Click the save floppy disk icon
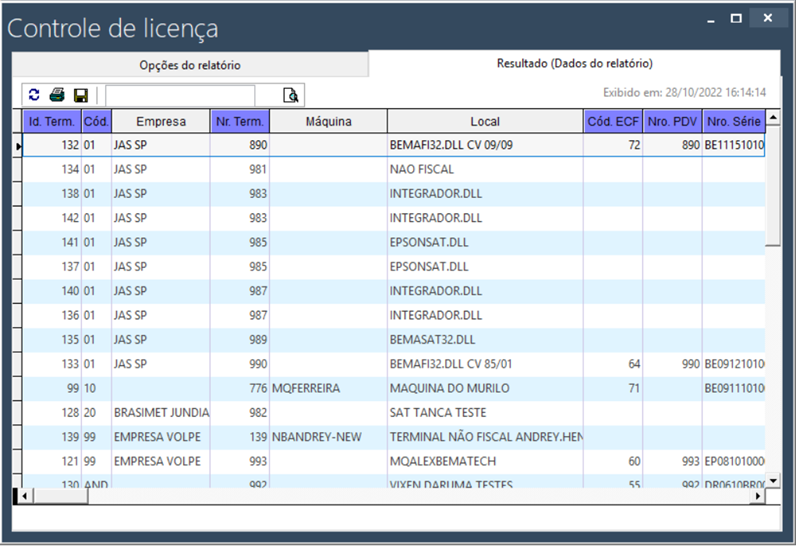Screen dimensions: 796x546 click(x=81, y=95)
